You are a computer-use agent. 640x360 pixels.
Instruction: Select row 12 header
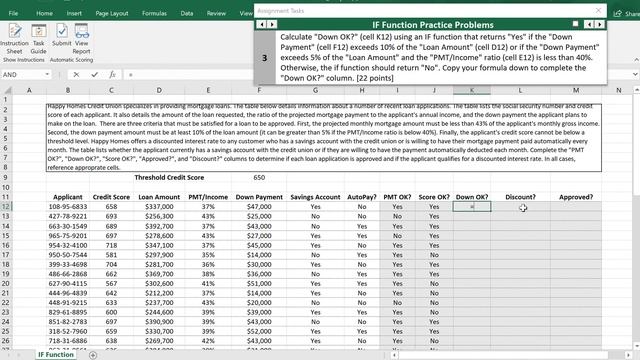(x=6, y=207)
